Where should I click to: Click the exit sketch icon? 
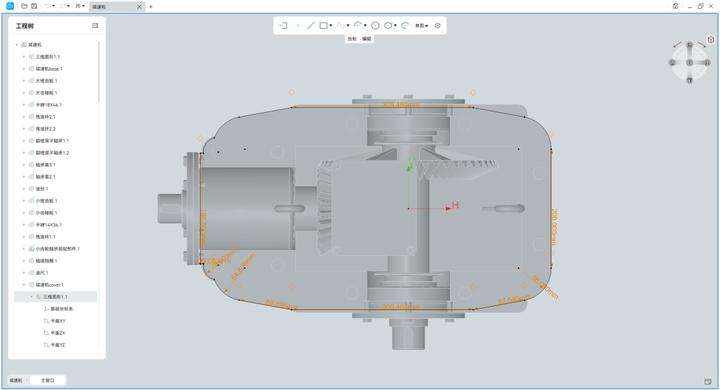(283, 26)
